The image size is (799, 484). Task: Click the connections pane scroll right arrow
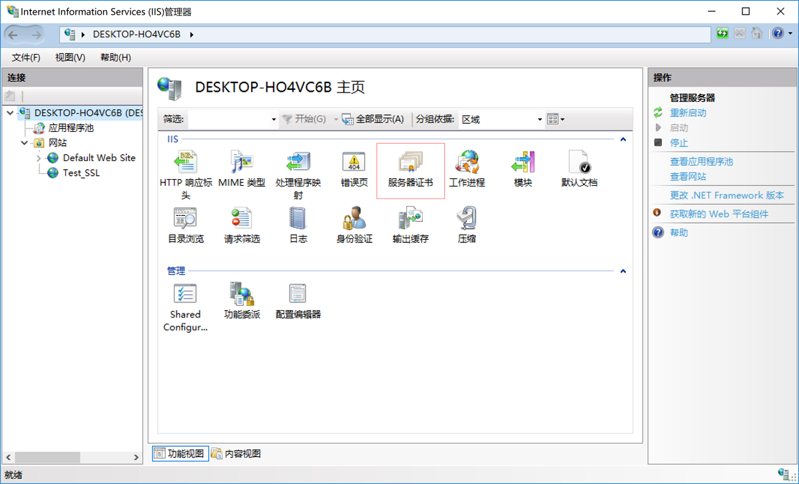pos(136,457)
